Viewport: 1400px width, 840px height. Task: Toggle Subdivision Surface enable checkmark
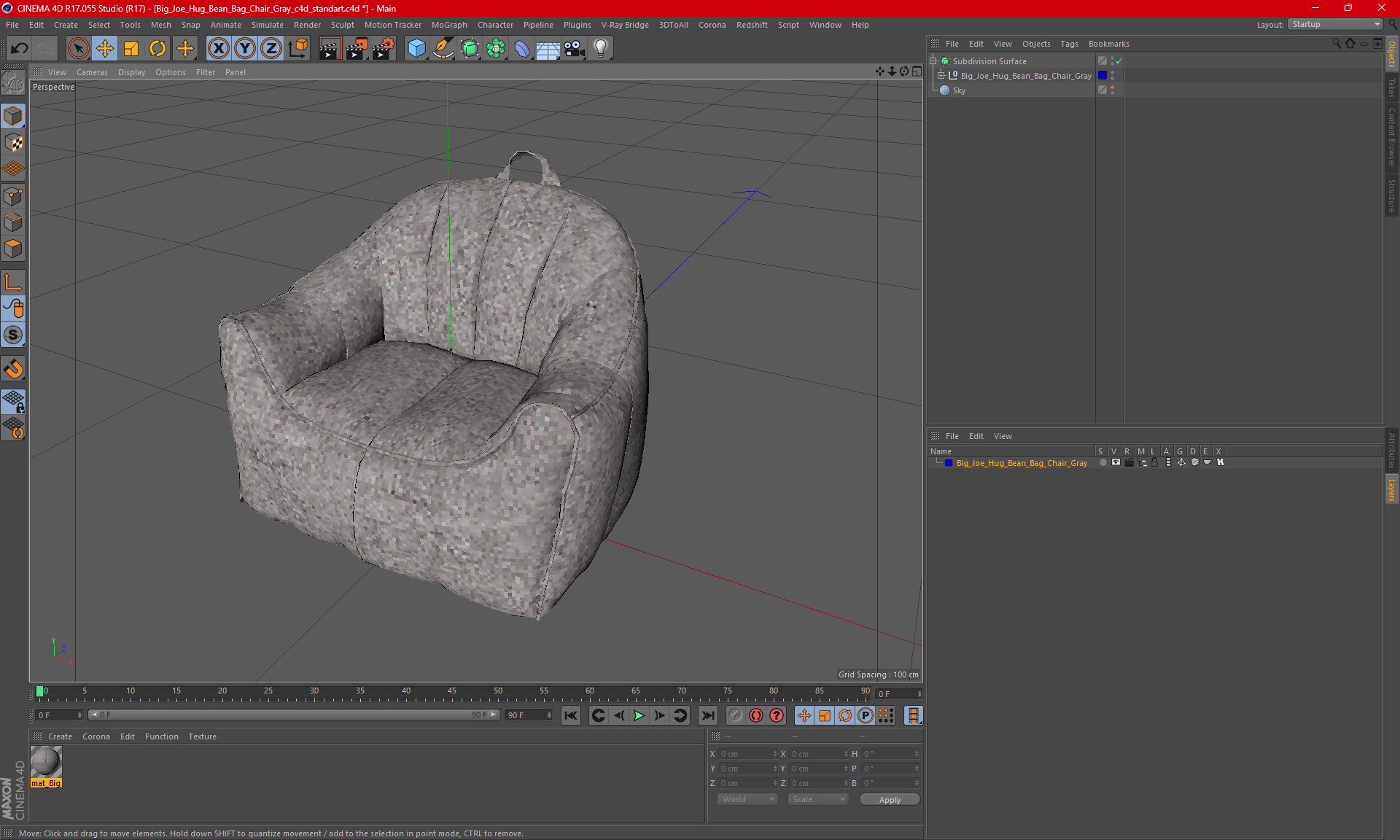(1119, 61)
